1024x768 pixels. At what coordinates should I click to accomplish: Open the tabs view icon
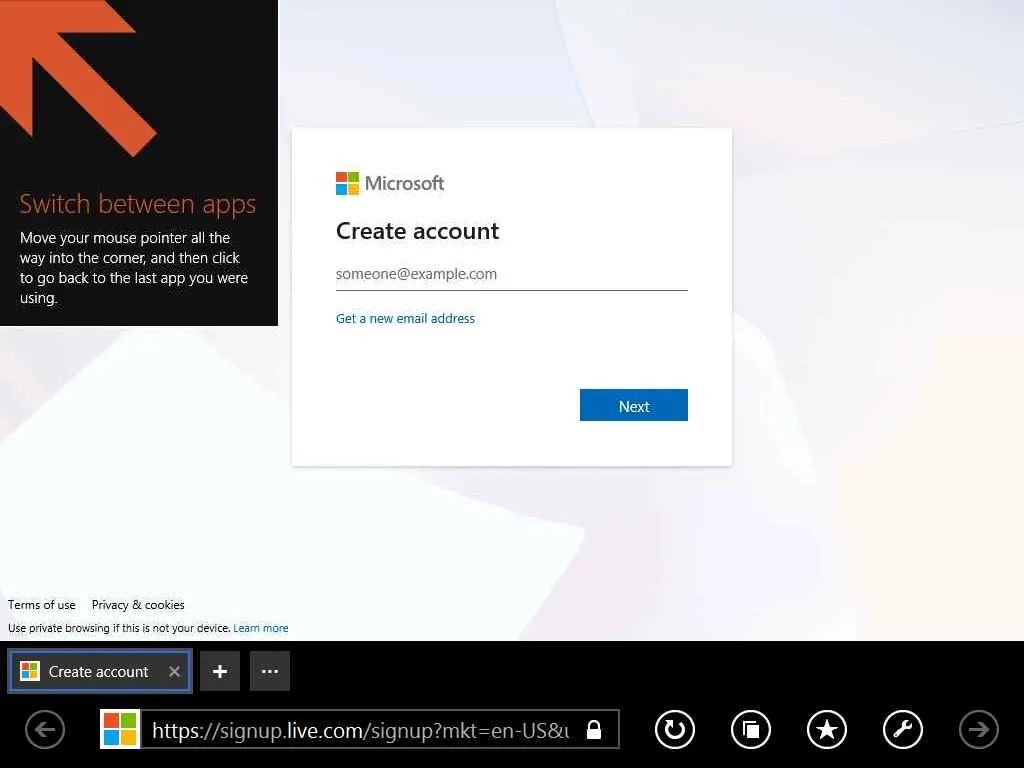pyautogui.click(x=750, y=729)
